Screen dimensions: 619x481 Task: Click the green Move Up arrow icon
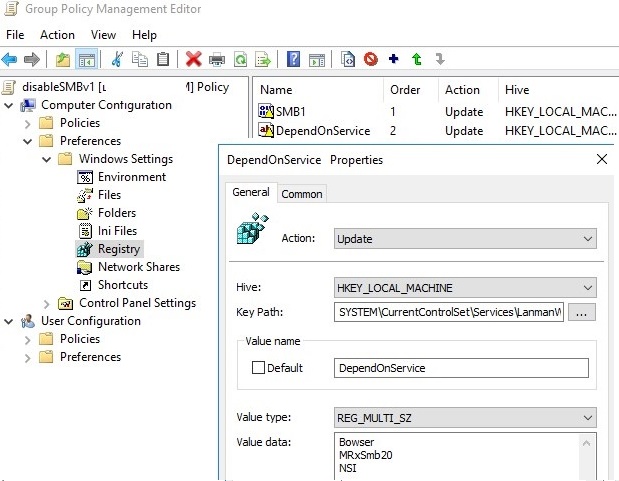click(416, 60)
